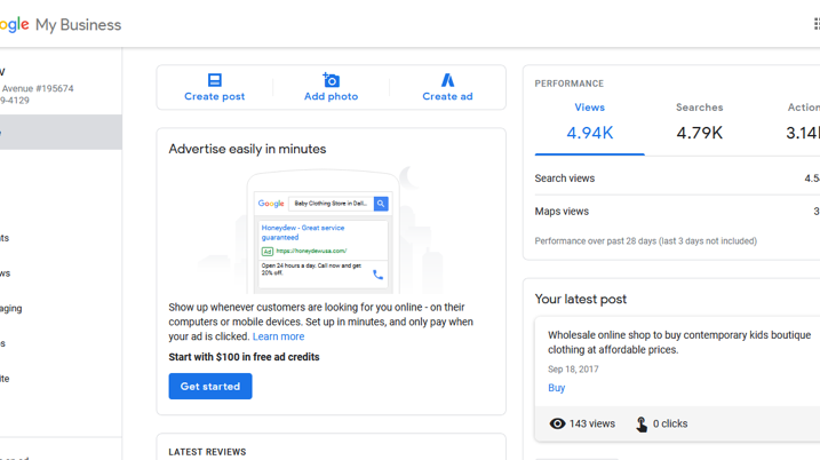
Task: Click the Honeydew ad headline in preview
Action: pos(302,233)
